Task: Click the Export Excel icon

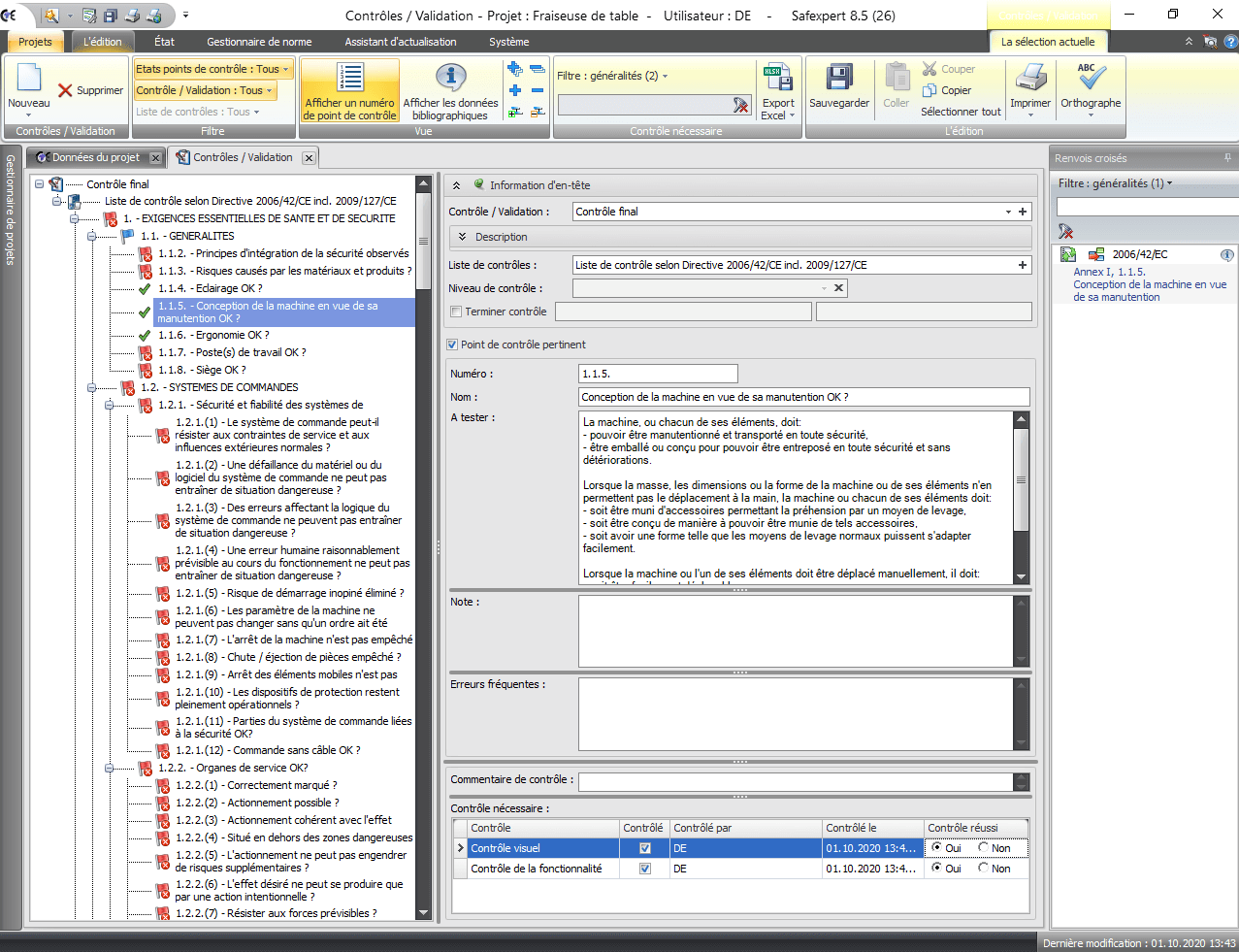Action: [777, 80]
